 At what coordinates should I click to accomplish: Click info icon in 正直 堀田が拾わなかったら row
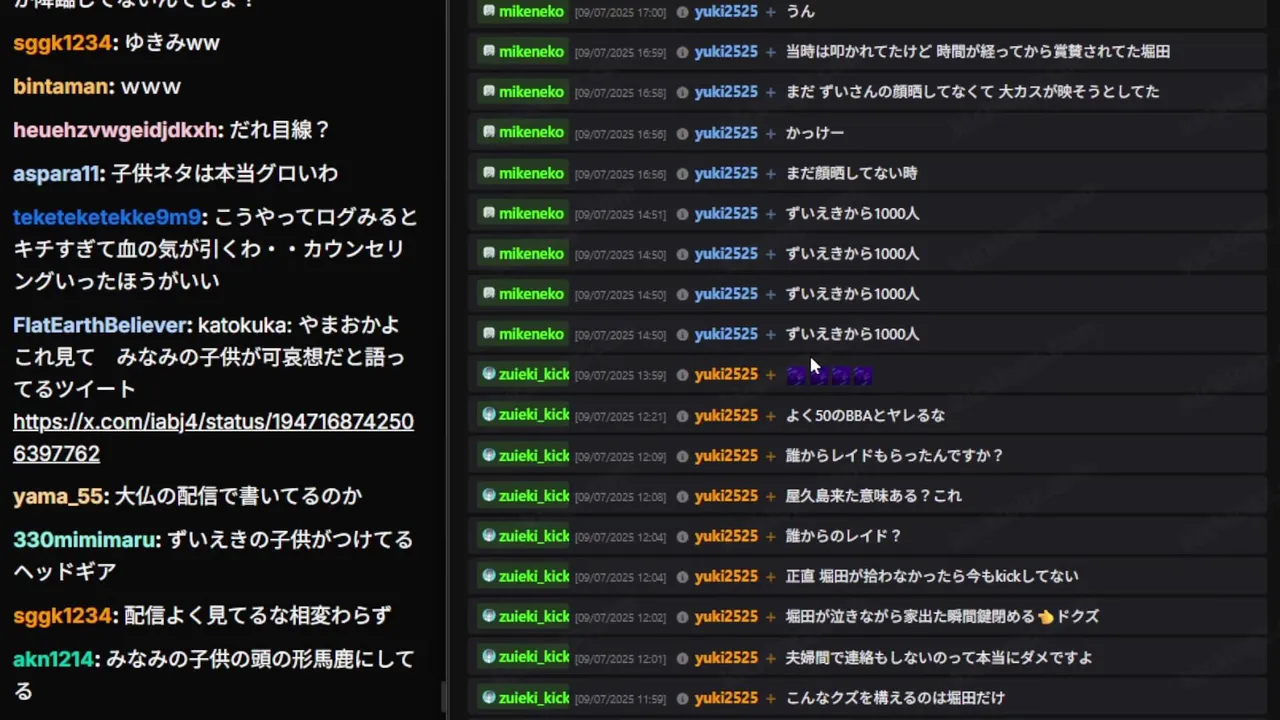tap(682, 576)
